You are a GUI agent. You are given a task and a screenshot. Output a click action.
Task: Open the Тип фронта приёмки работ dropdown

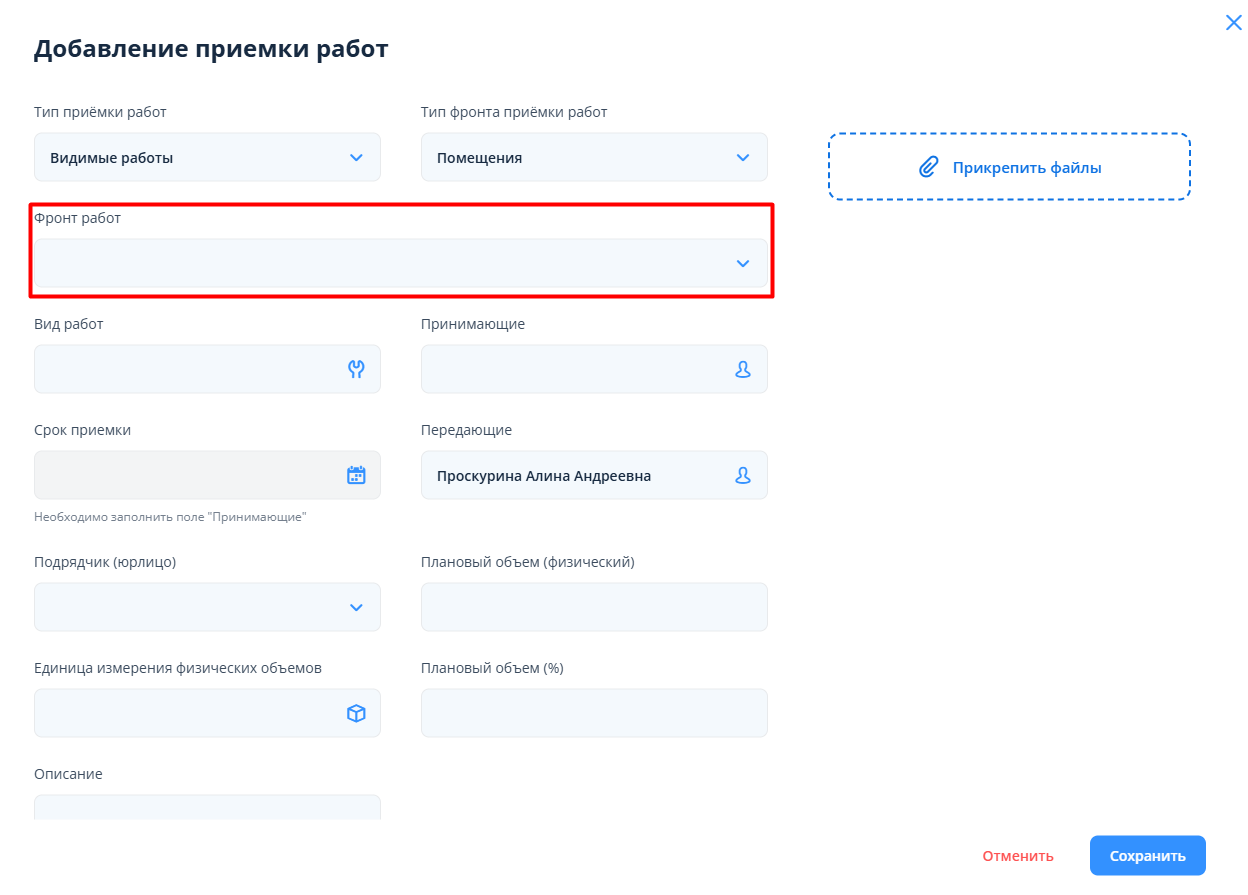(x=742, y=157)
